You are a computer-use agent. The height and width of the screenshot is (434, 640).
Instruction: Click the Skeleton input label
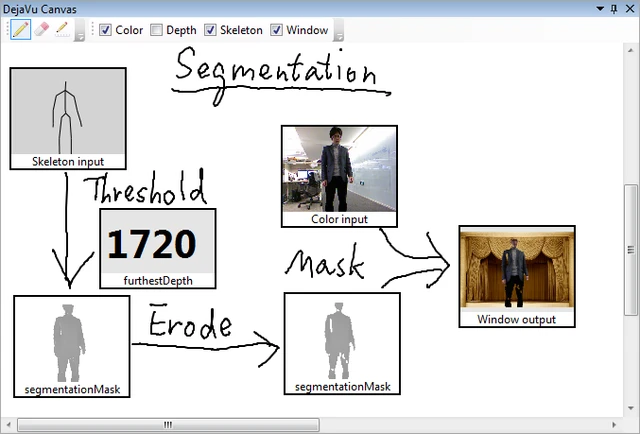pos(68,162)
